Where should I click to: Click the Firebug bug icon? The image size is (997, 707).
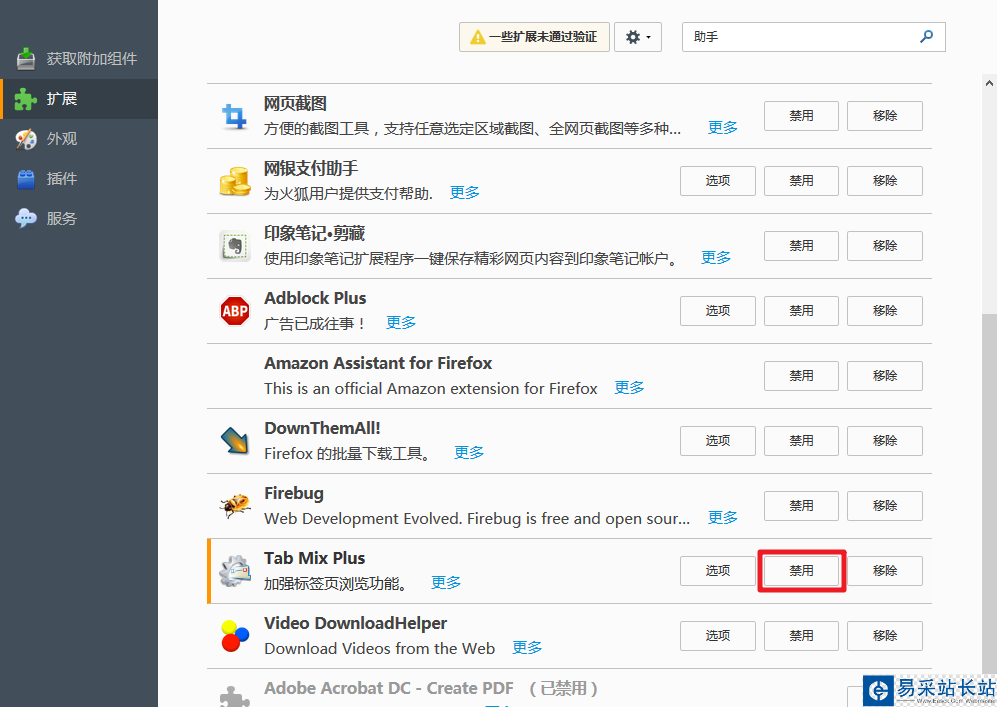235,506
